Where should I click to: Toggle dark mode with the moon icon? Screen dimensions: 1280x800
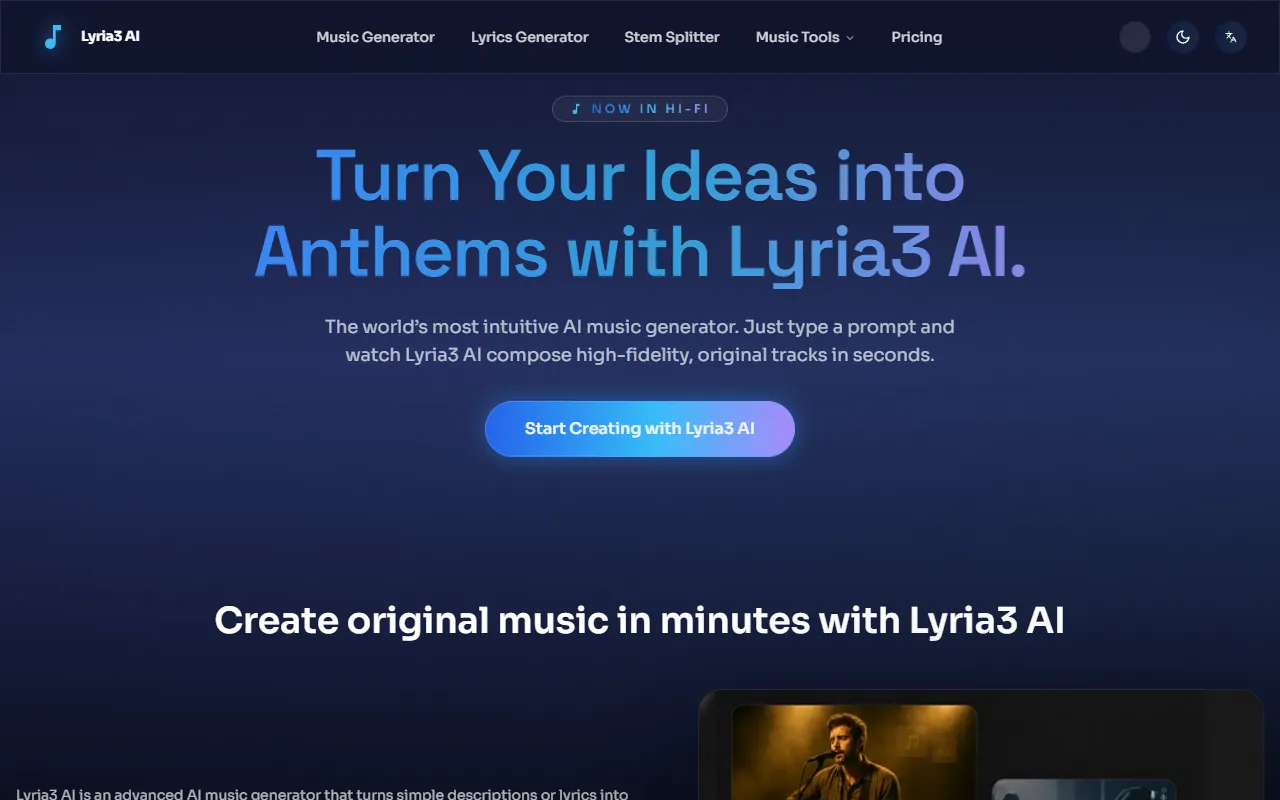pyautogui.click(x=1183, y=37)
